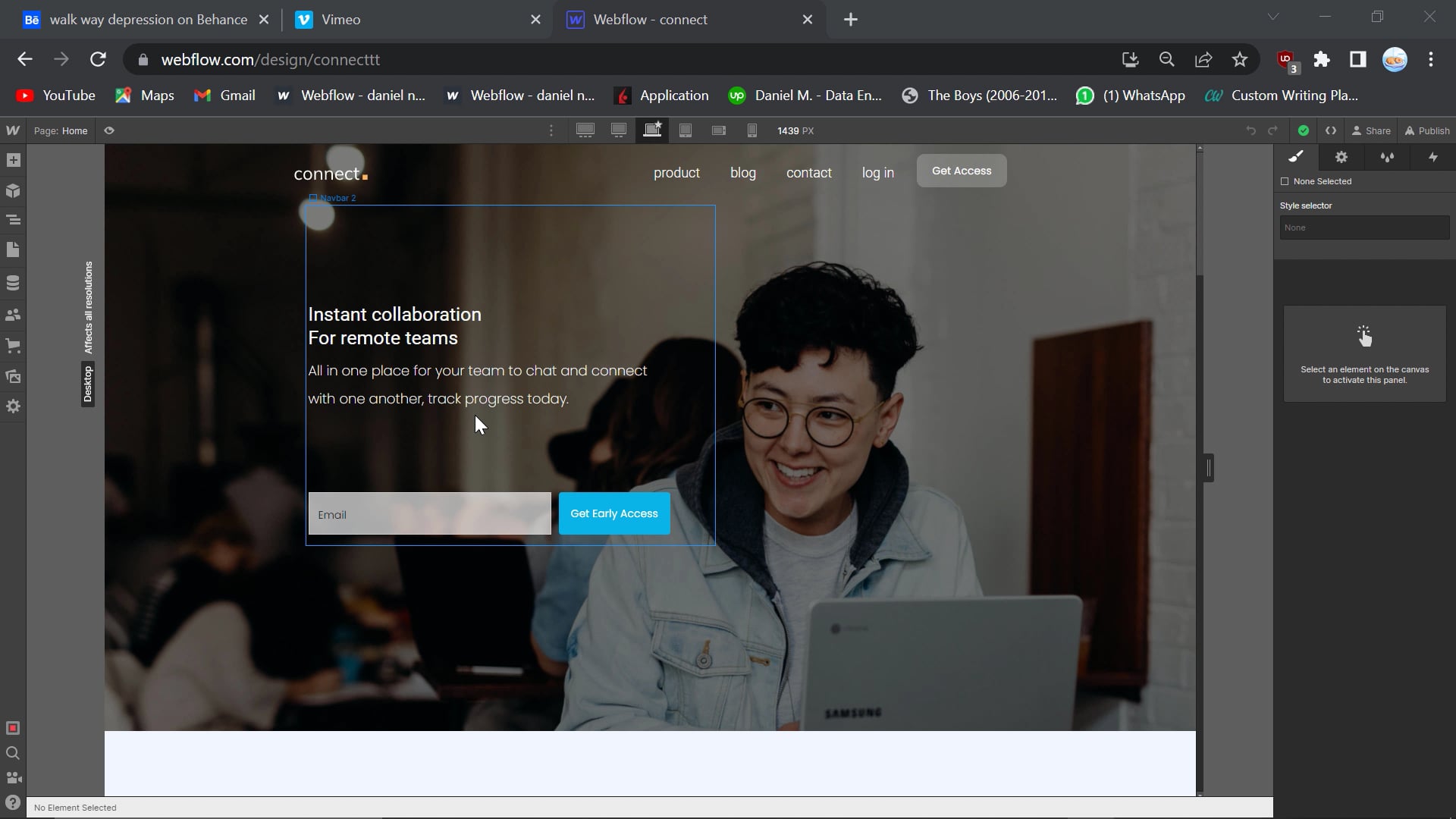Switch to tablet breakpoint view
This screenshot has width=1456, height=819.
coord(686,130)
